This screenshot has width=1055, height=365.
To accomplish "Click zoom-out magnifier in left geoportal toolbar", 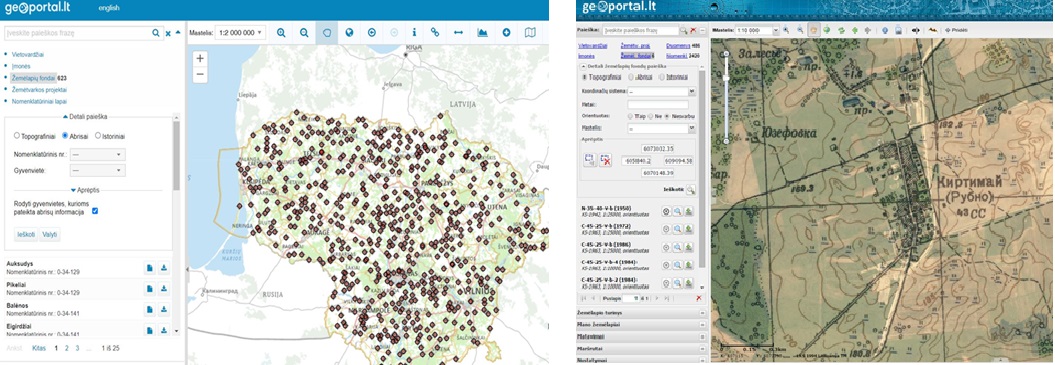I will pos(304,32).
